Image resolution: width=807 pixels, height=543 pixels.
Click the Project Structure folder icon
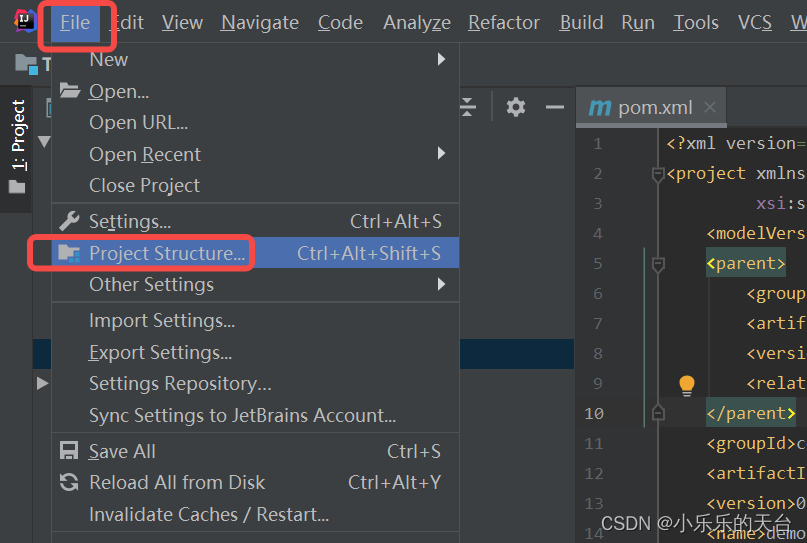tap(69, 253)
